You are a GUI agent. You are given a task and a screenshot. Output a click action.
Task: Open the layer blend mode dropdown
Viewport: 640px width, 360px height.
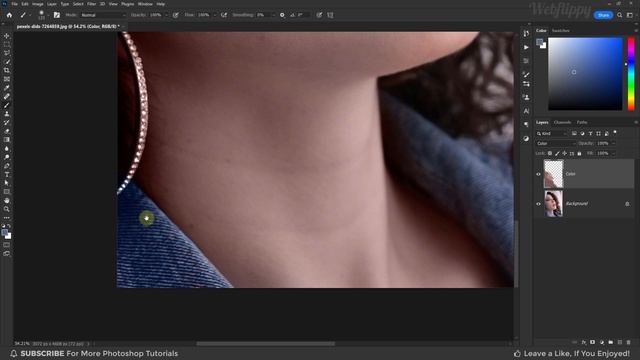tap(556, 144)
